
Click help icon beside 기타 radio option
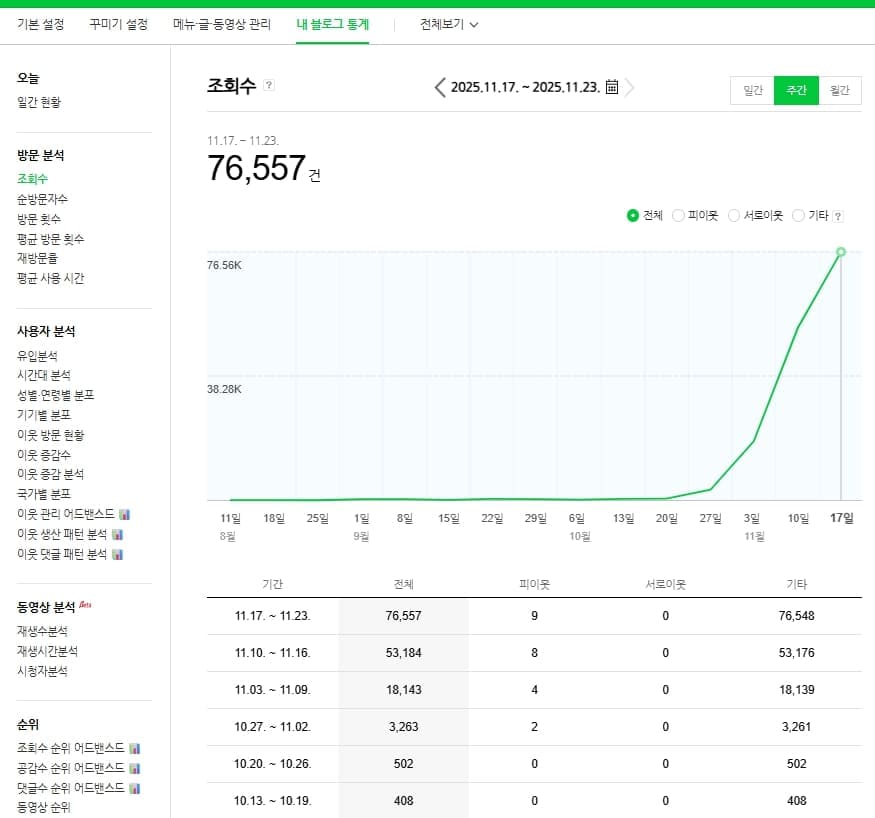(x=838, y=216)
